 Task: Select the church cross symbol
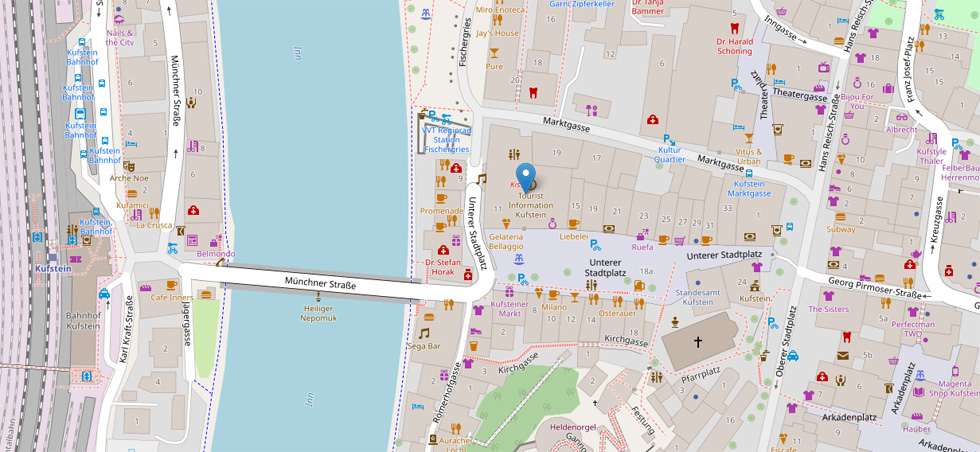699,342
